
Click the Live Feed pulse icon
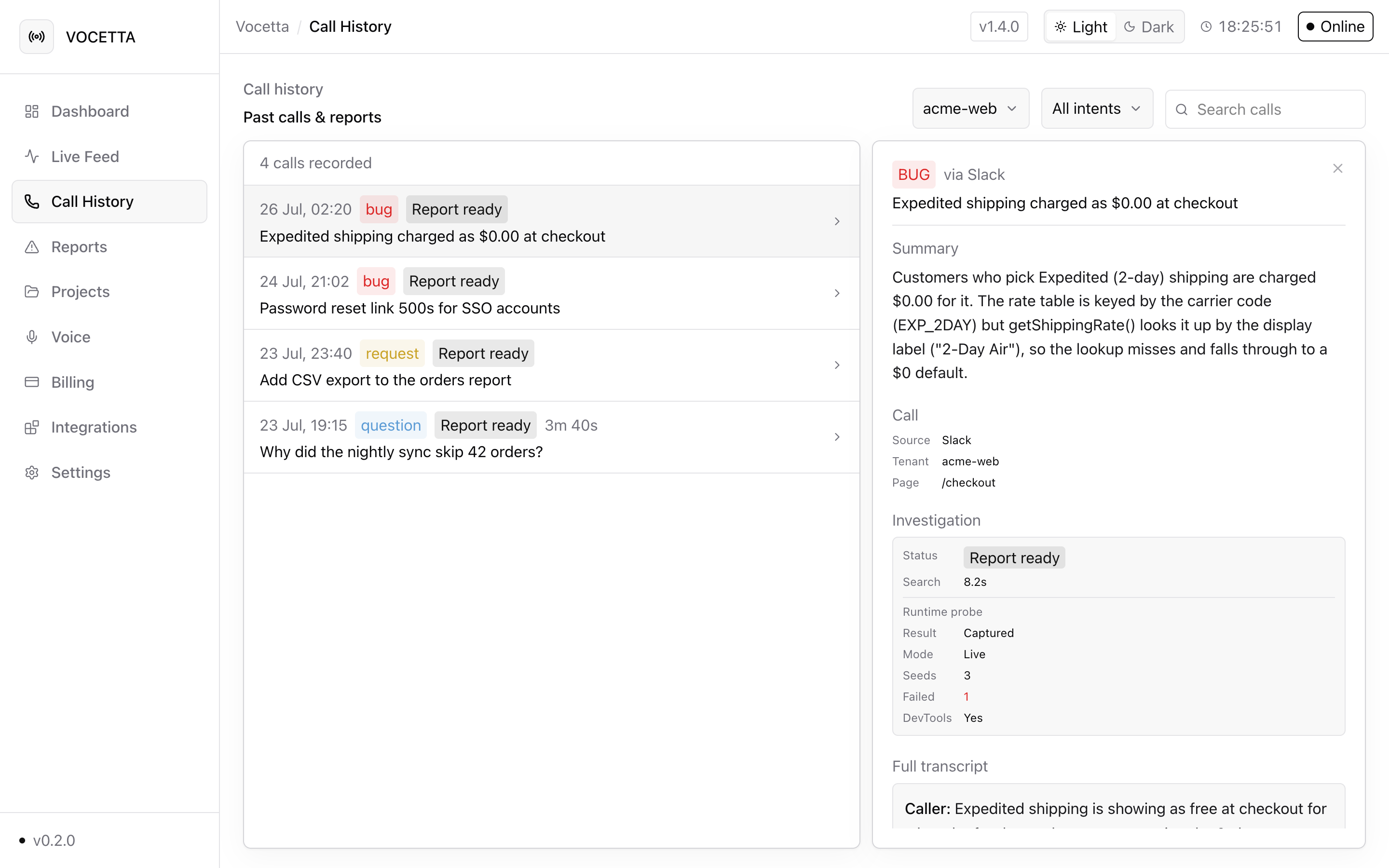tap(31, 156)
